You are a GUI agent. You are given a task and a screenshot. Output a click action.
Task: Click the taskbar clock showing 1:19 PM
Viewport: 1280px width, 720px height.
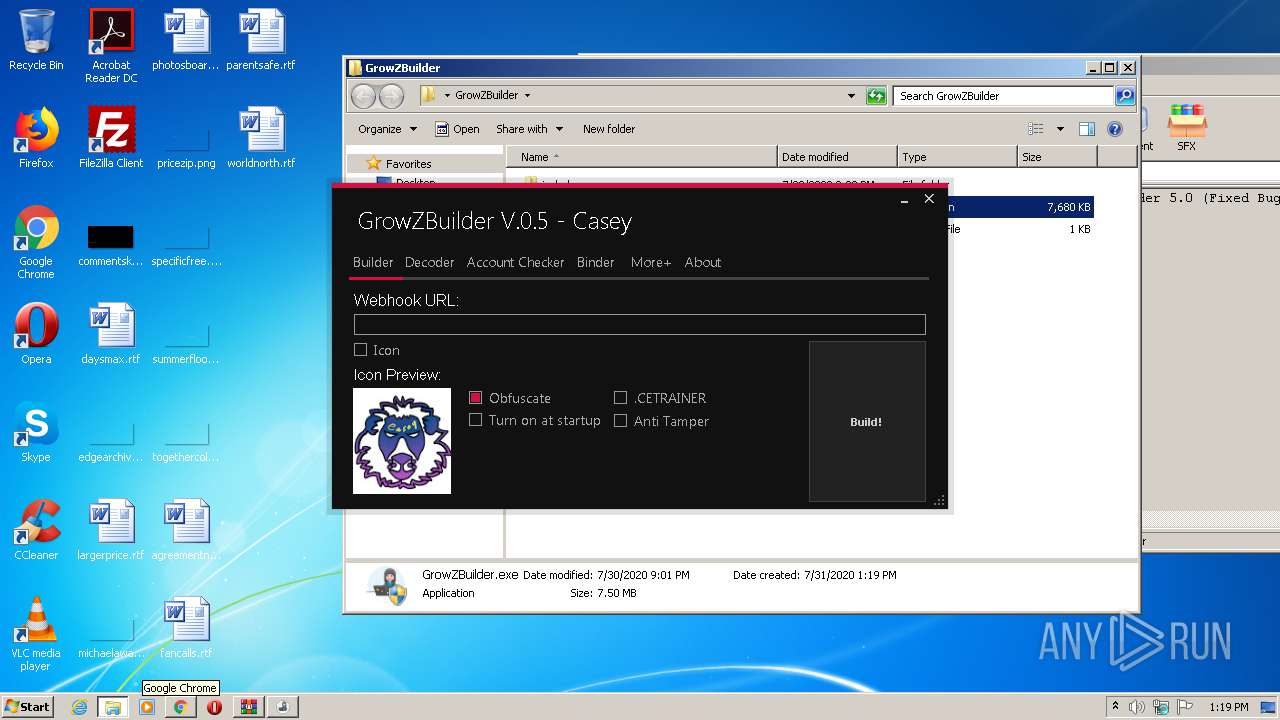click(x=1229, y=707)
